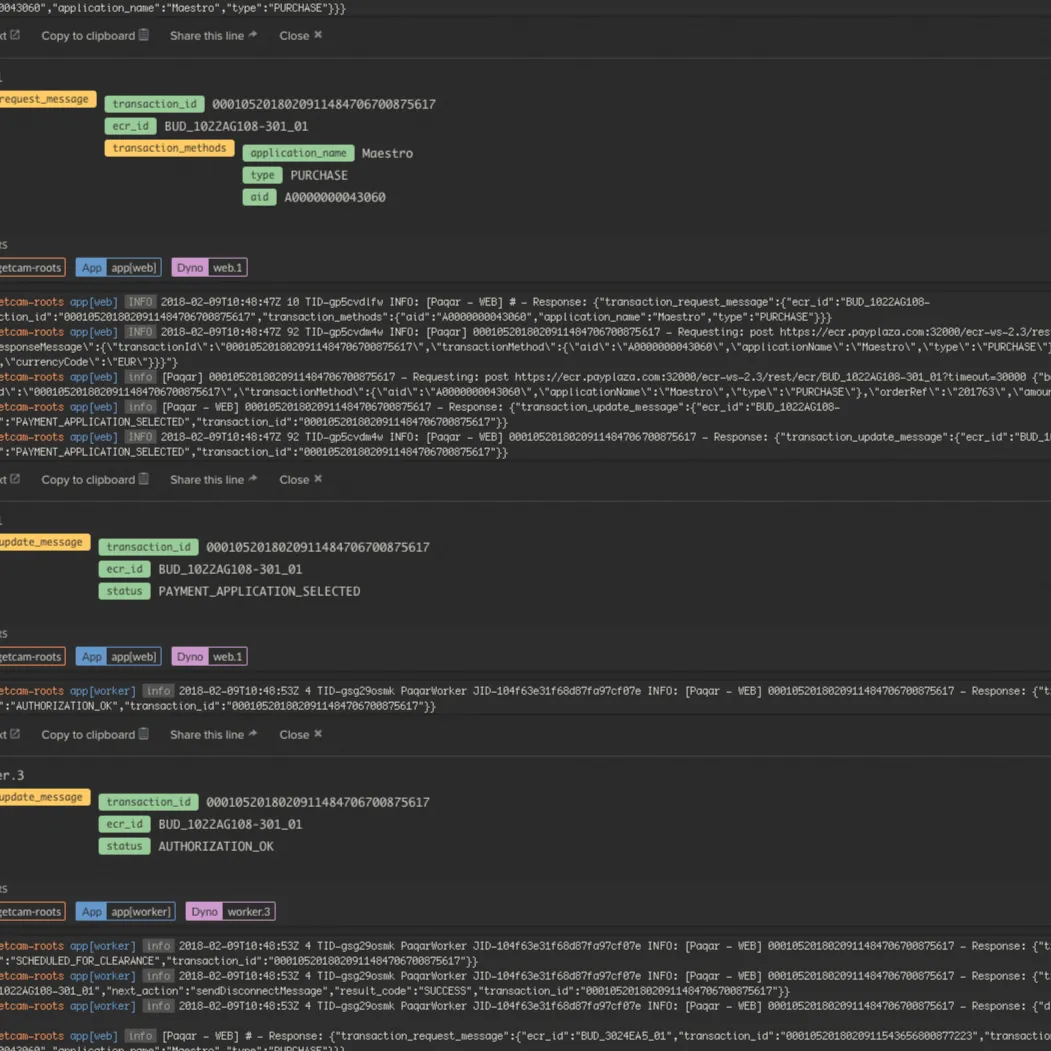Click the aid tag next to A0000000043060

(x=259, y=197)
